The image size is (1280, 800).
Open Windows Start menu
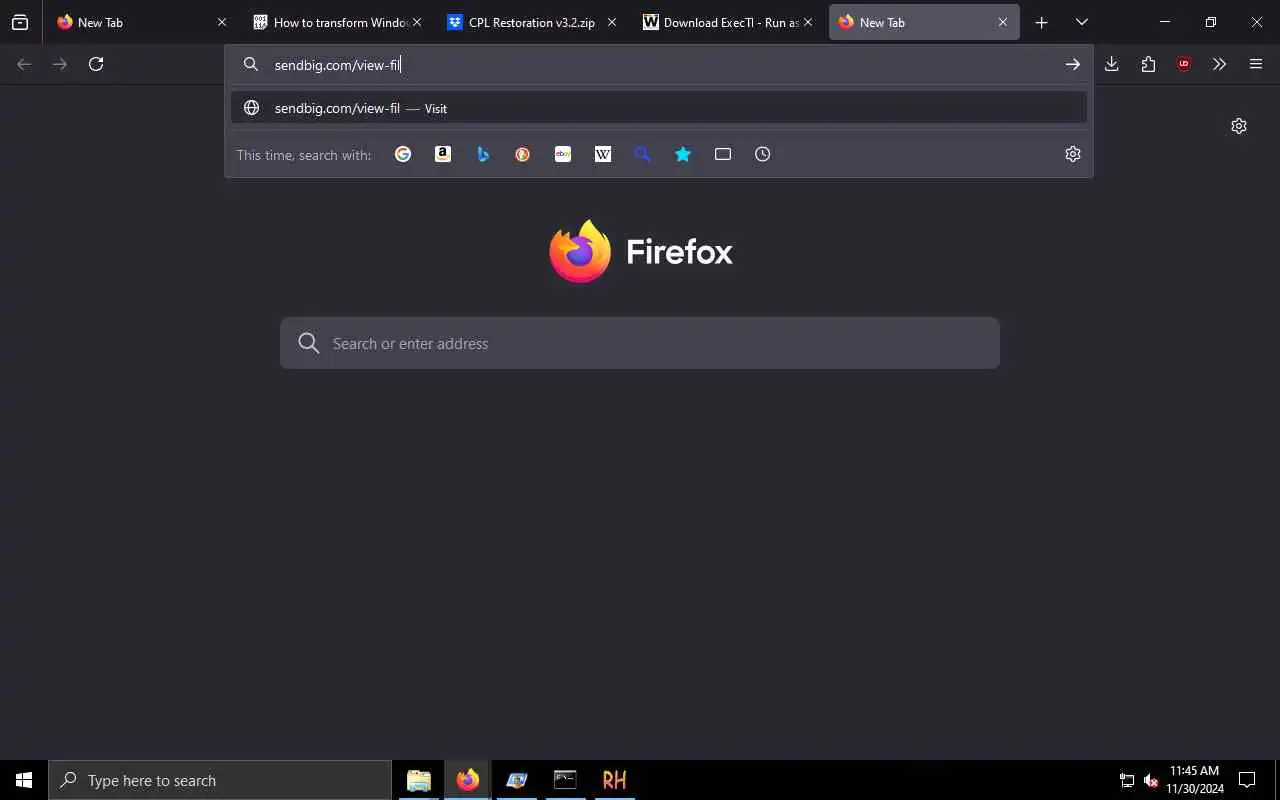(x=24, y=780)
